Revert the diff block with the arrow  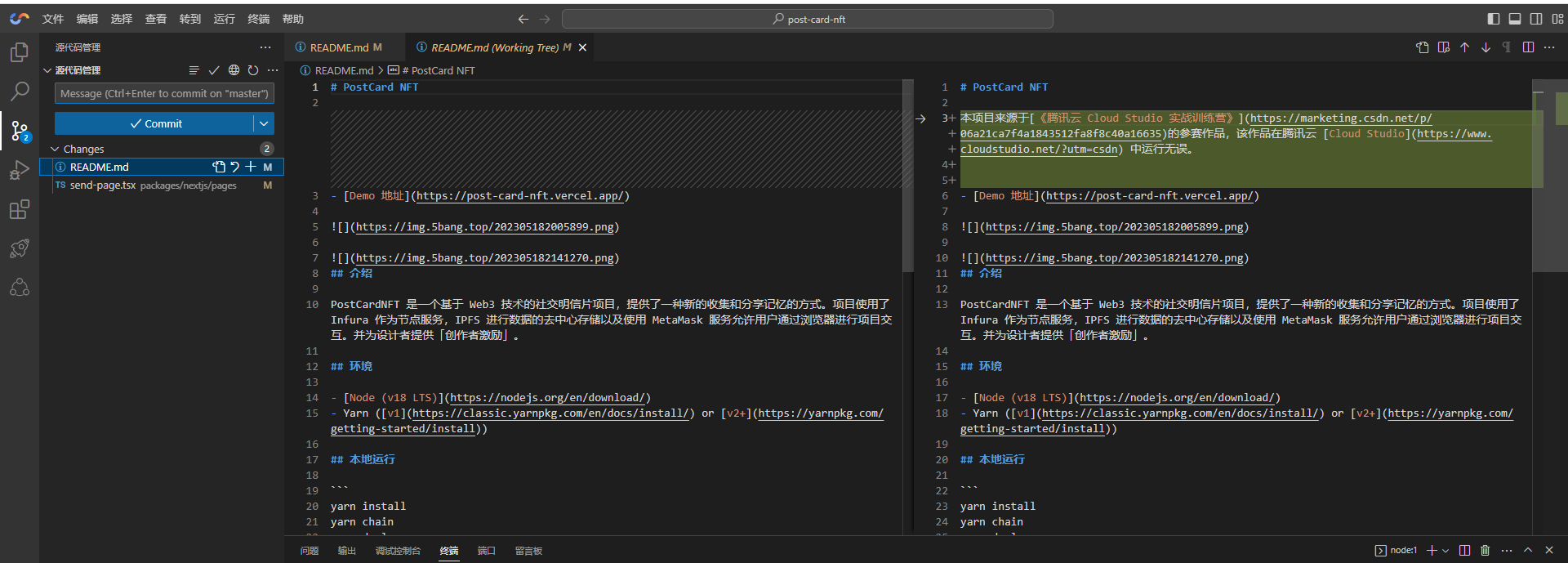pyautogui.click(x=920, y=118)
